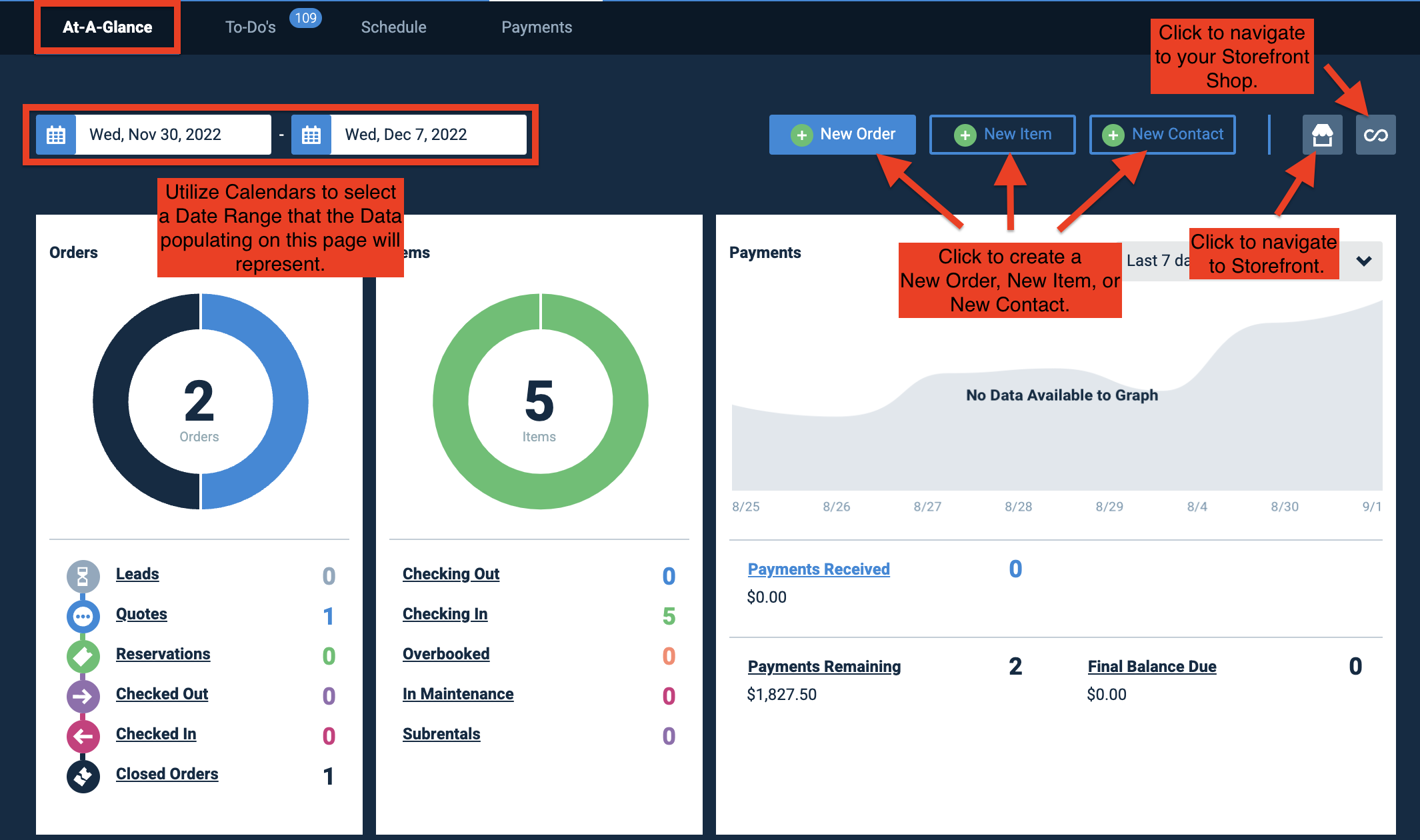This screenshot has height=840, width=1420.
Task: Open the end date calendar icon
Action: coord(311,135)
